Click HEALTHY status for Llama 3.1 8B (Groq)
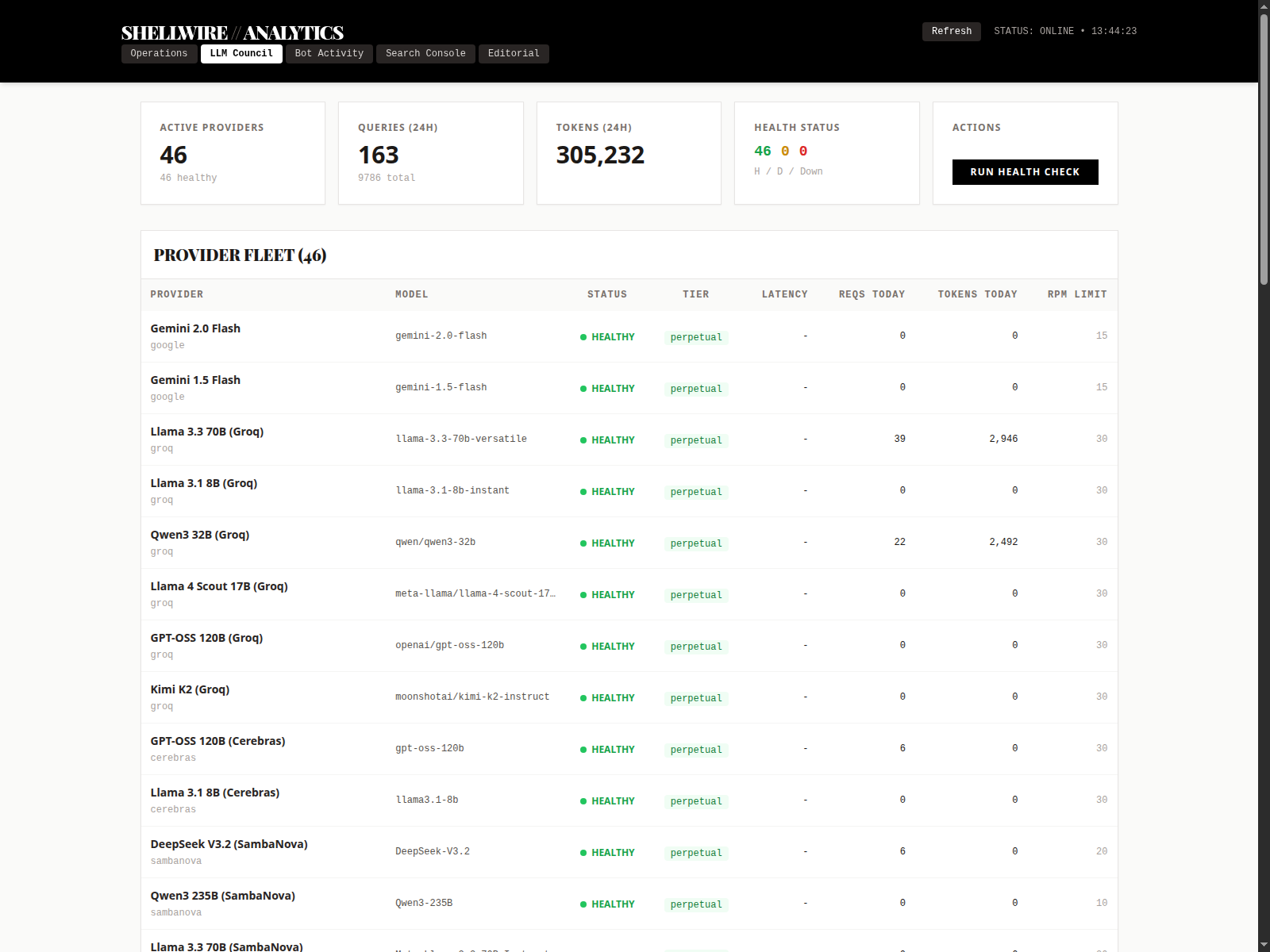 (607, 492)
